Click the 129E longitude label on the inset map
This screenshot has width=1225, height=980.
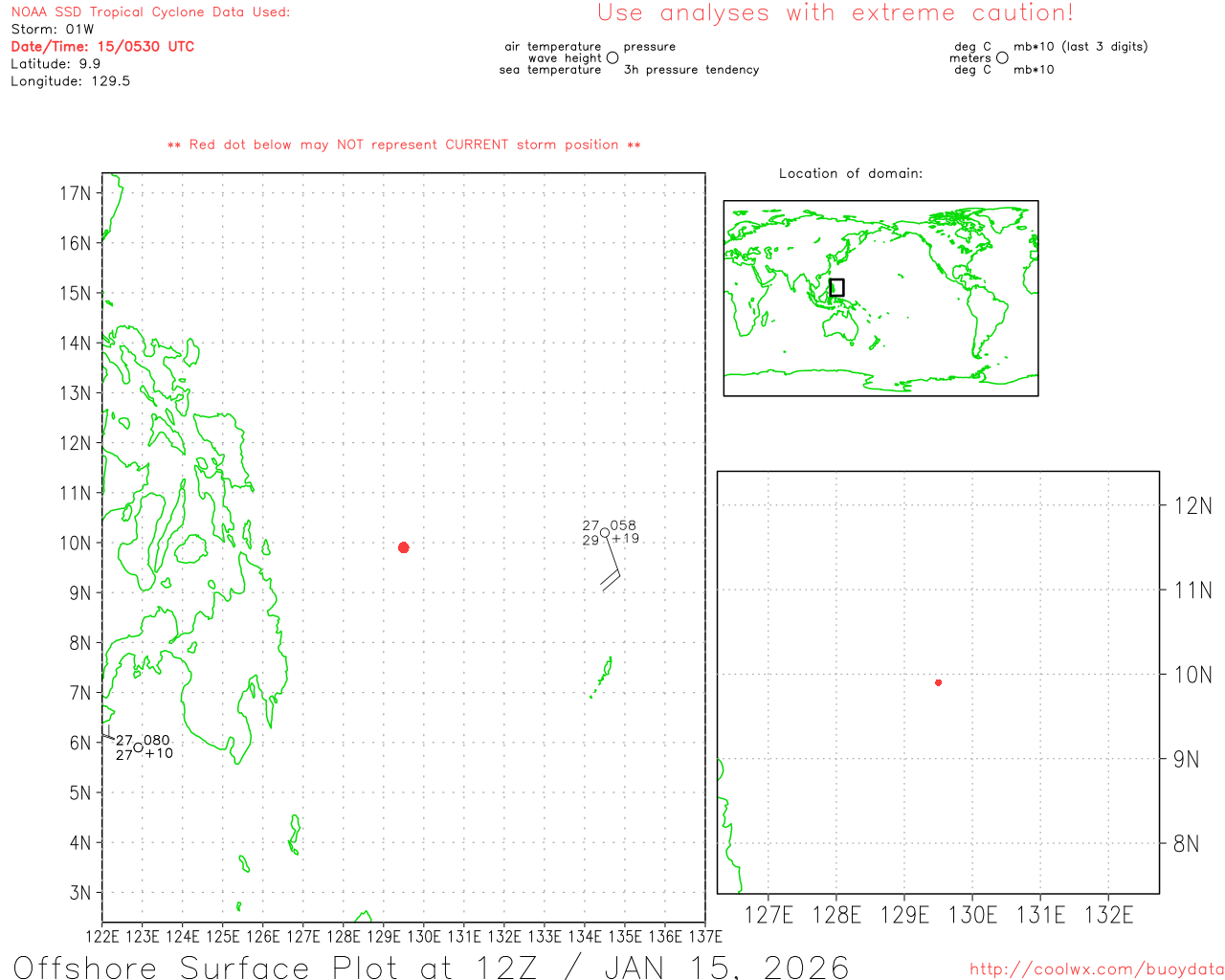coord(904,915)
